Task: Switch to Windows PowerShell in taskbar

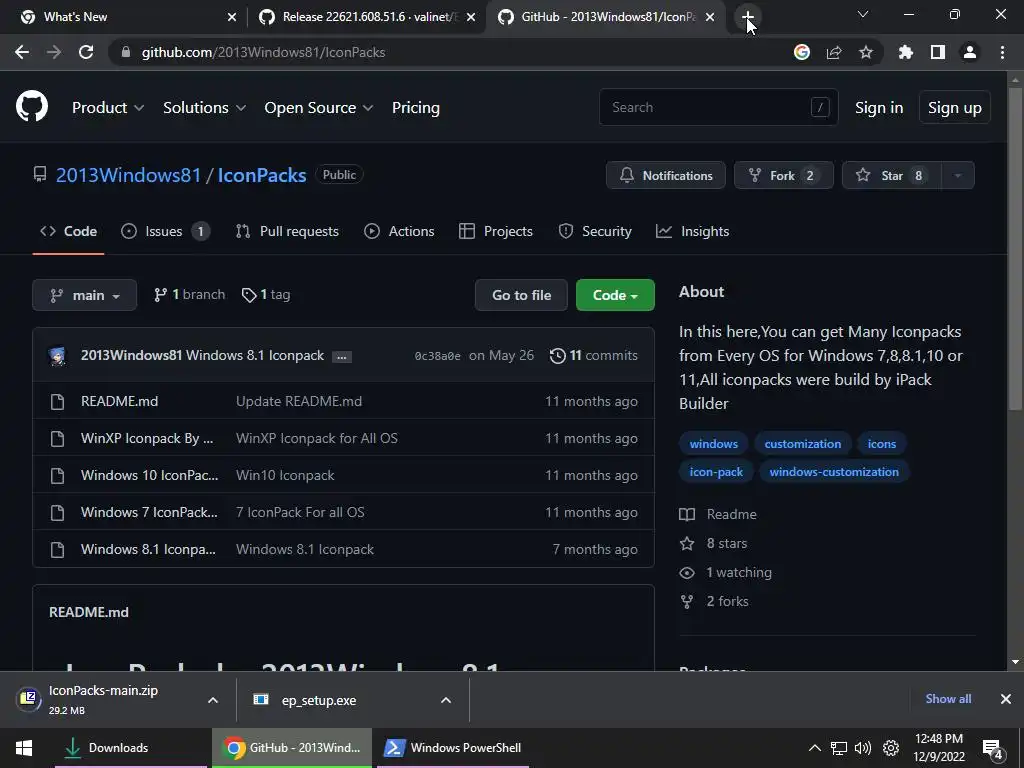Action: point(452,748)
